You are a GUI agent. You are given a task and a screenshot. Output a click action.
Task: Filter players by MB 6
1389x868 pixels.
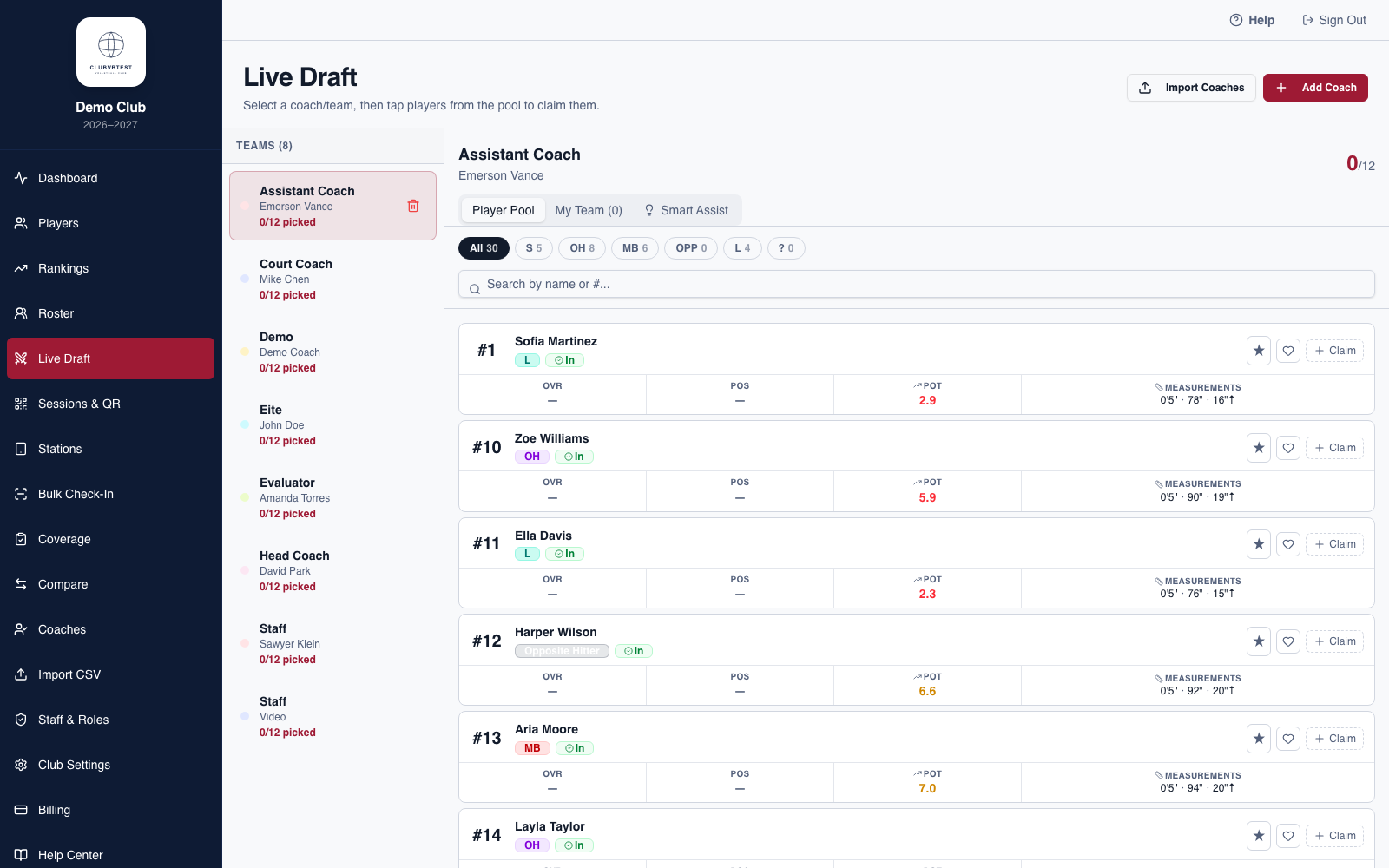(x=635, y=248)
